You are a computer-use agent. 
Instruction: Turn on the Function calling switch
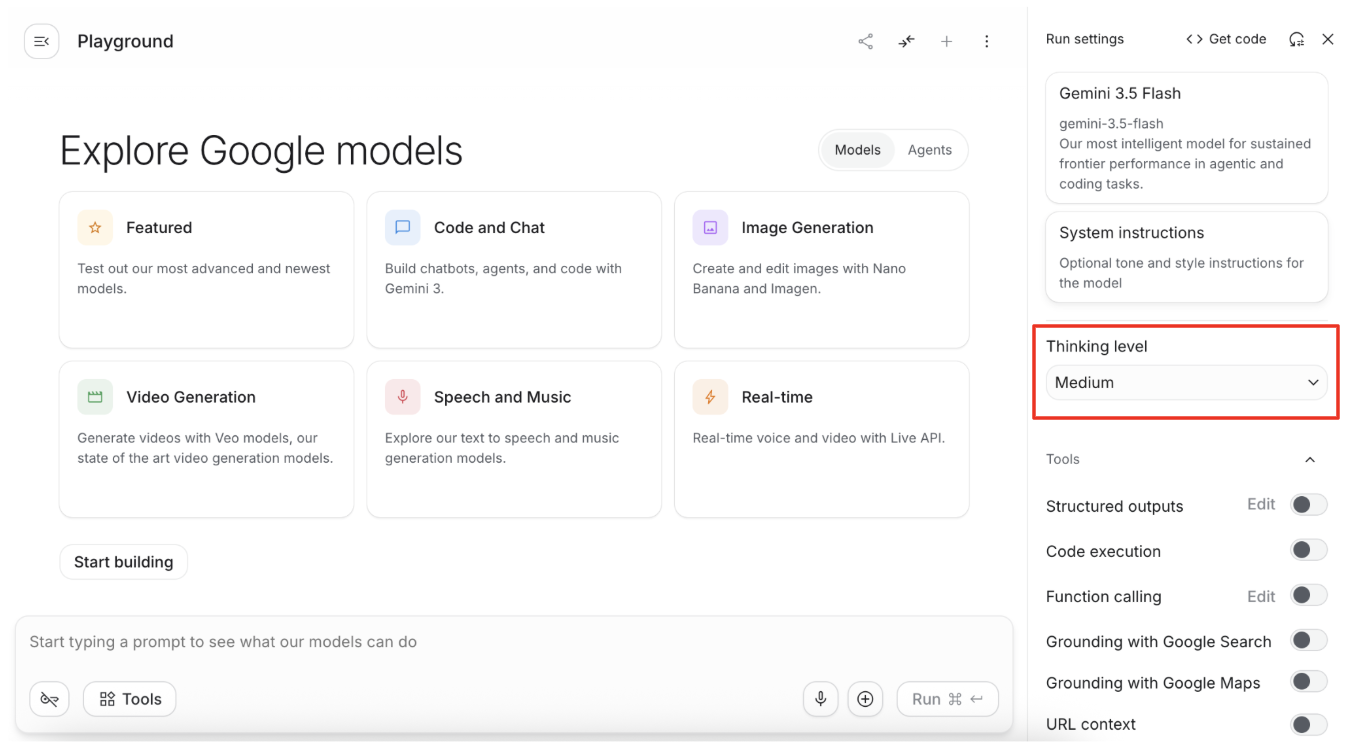click(x=1309, y=595)
